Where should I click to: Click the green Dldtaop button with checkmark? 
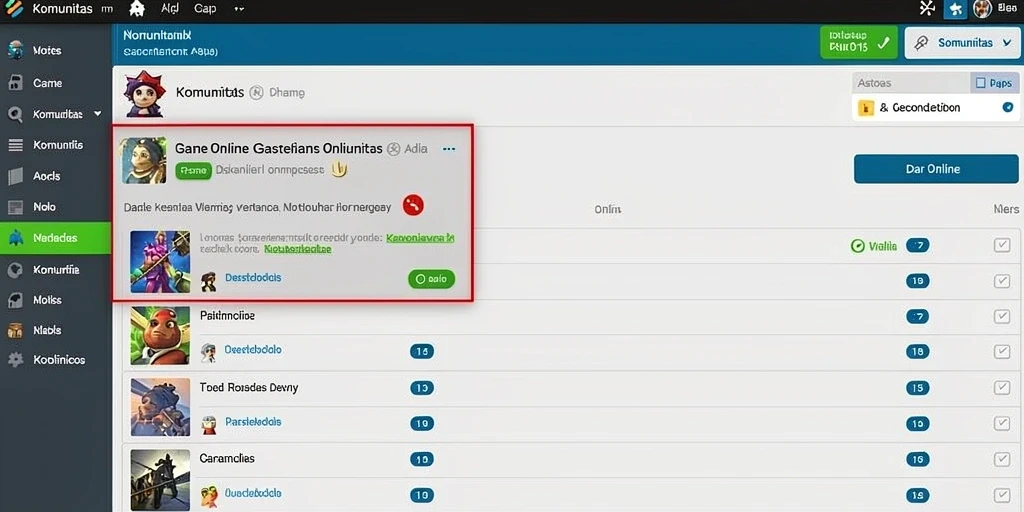(x=859, y=43)
